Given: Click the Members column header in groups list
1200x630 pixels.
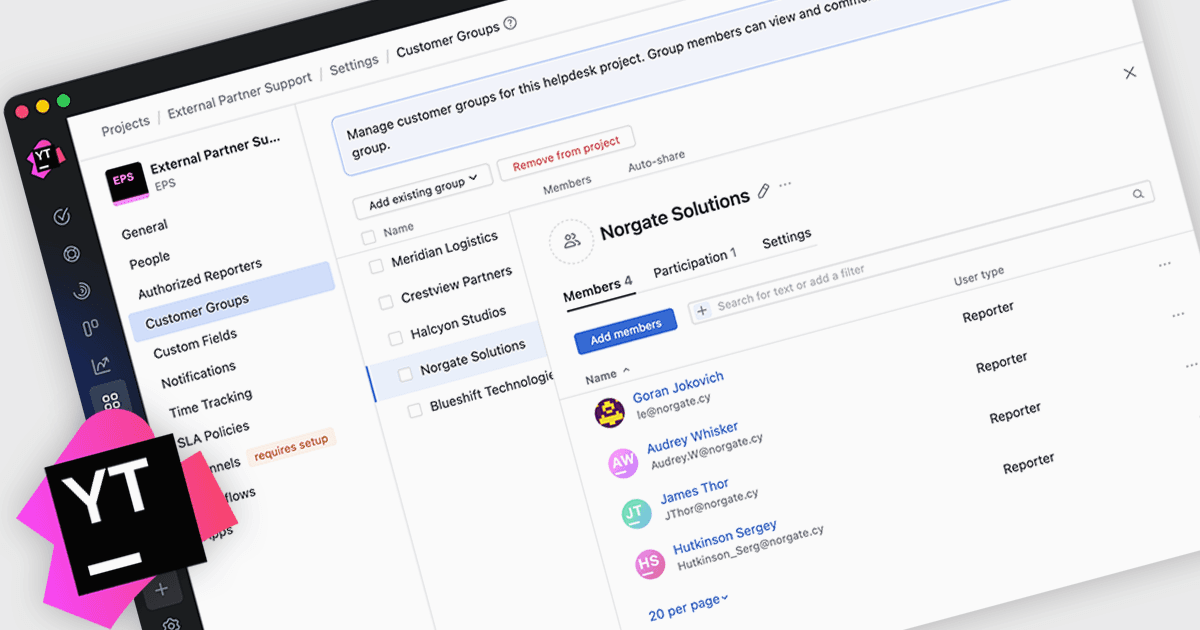Looking at the screenshot, I should point(567,184).
